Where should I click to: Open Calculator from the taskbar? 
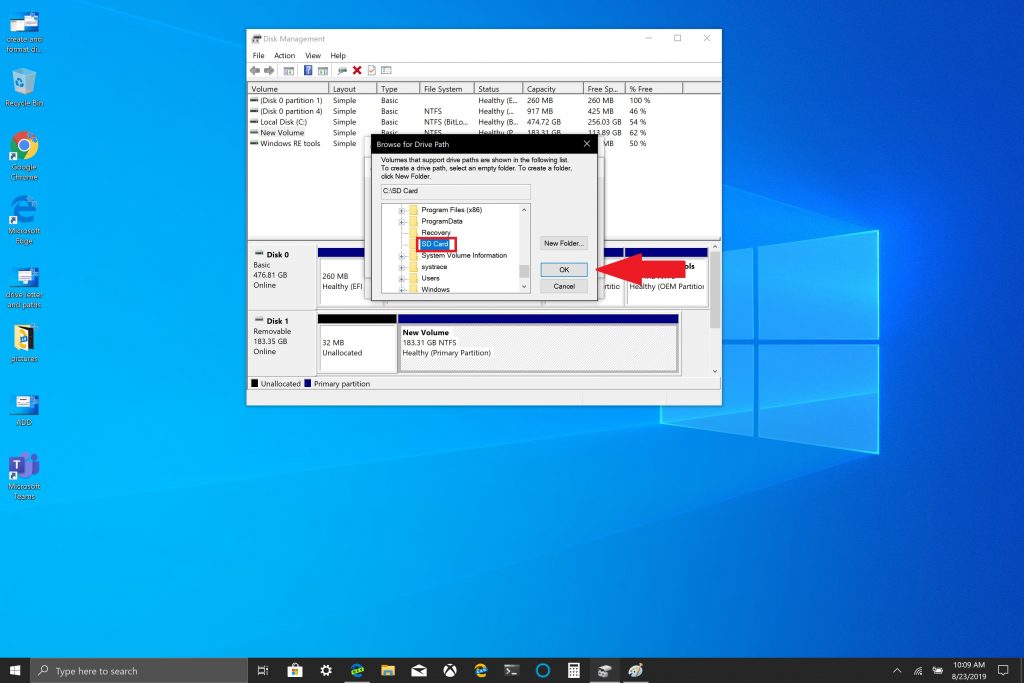(573, 670)
